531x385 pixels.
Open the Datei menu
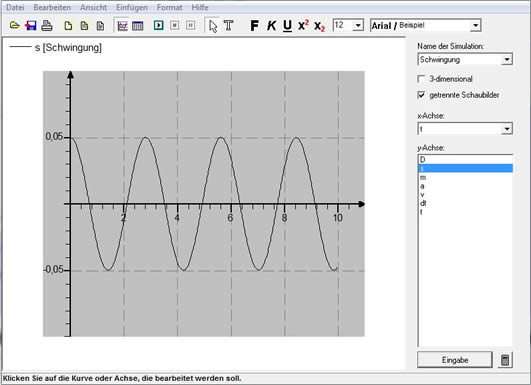coord(15,7)
